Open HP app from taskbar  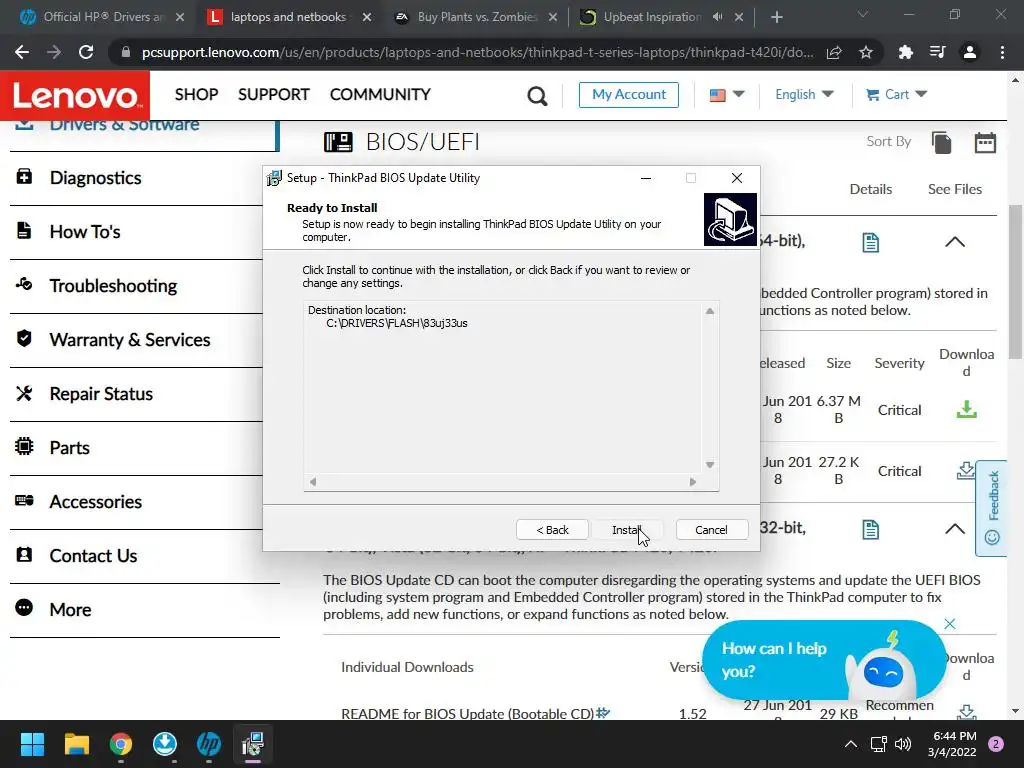click(x=209, y=744)
